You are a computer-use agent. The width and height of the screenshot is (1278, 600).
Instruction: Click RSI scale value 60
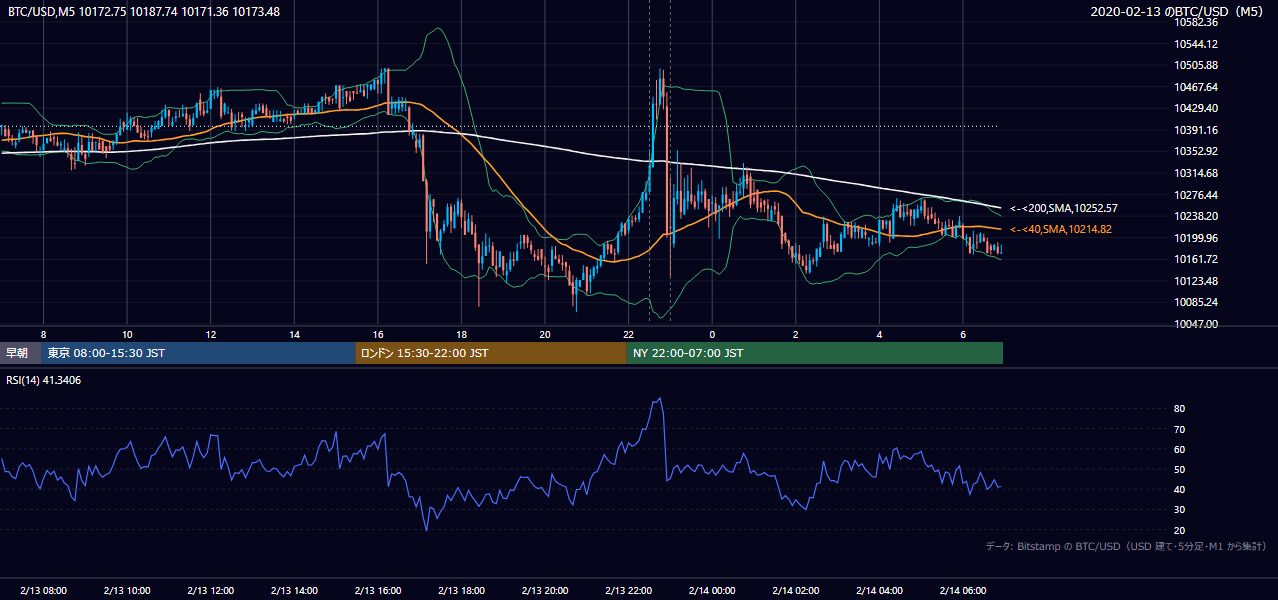tap(1179, 449)
